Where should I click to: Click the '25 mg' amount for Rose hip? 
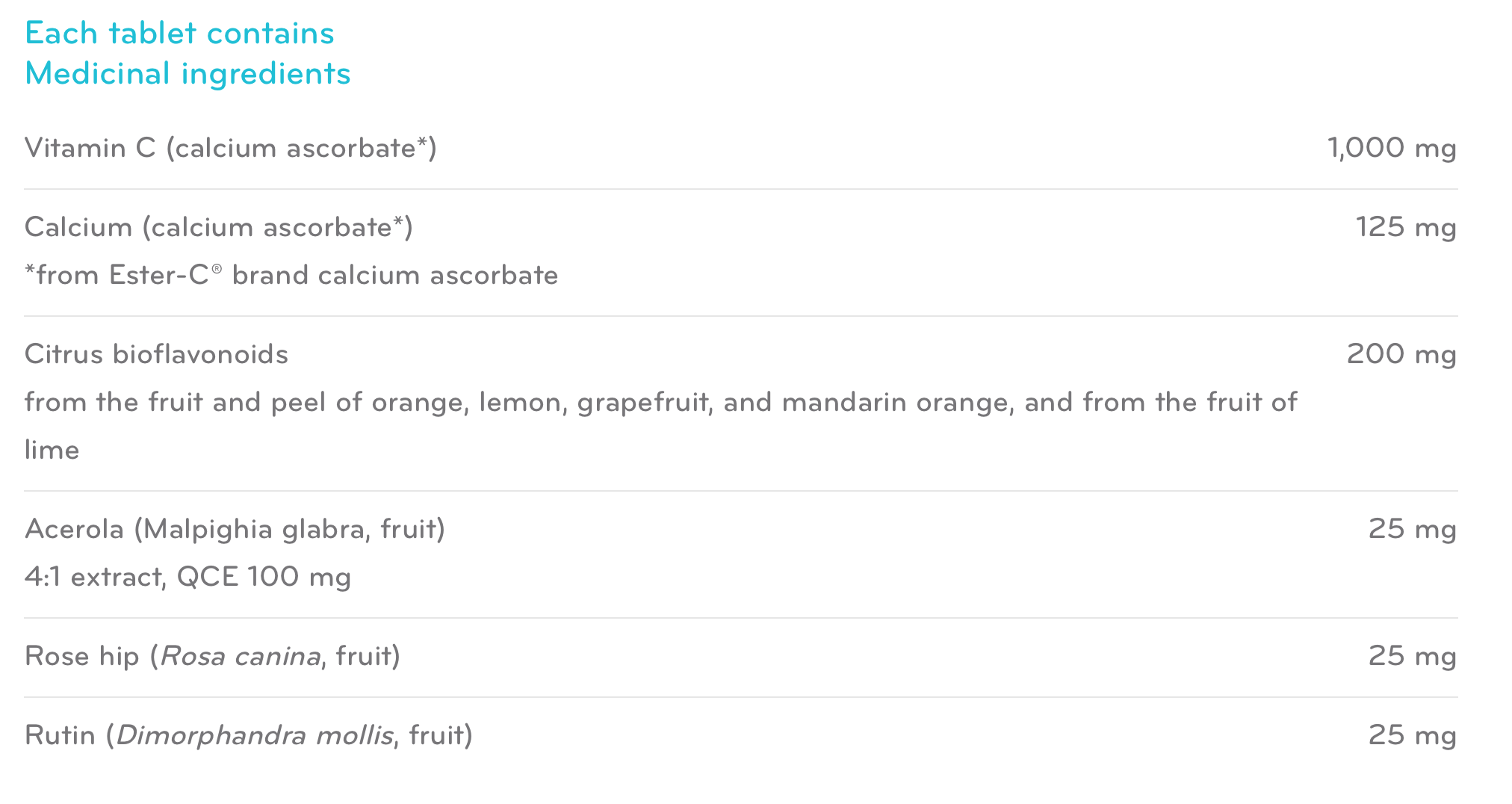[x=1412, y=656]
